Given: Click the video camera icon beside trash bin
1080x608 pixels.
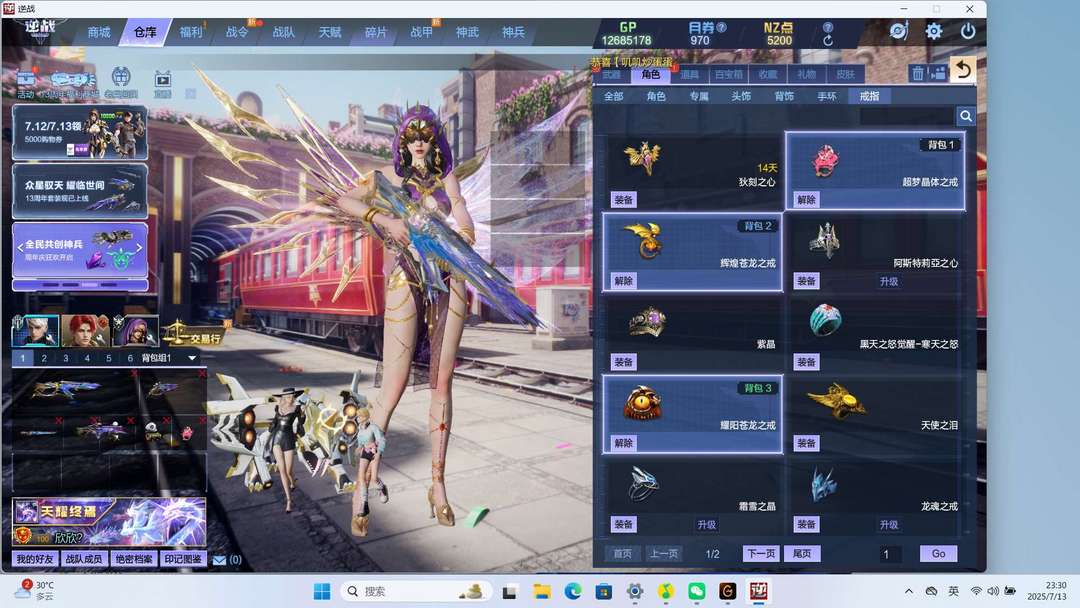Looking at the screenshot, I should [937, 73].
